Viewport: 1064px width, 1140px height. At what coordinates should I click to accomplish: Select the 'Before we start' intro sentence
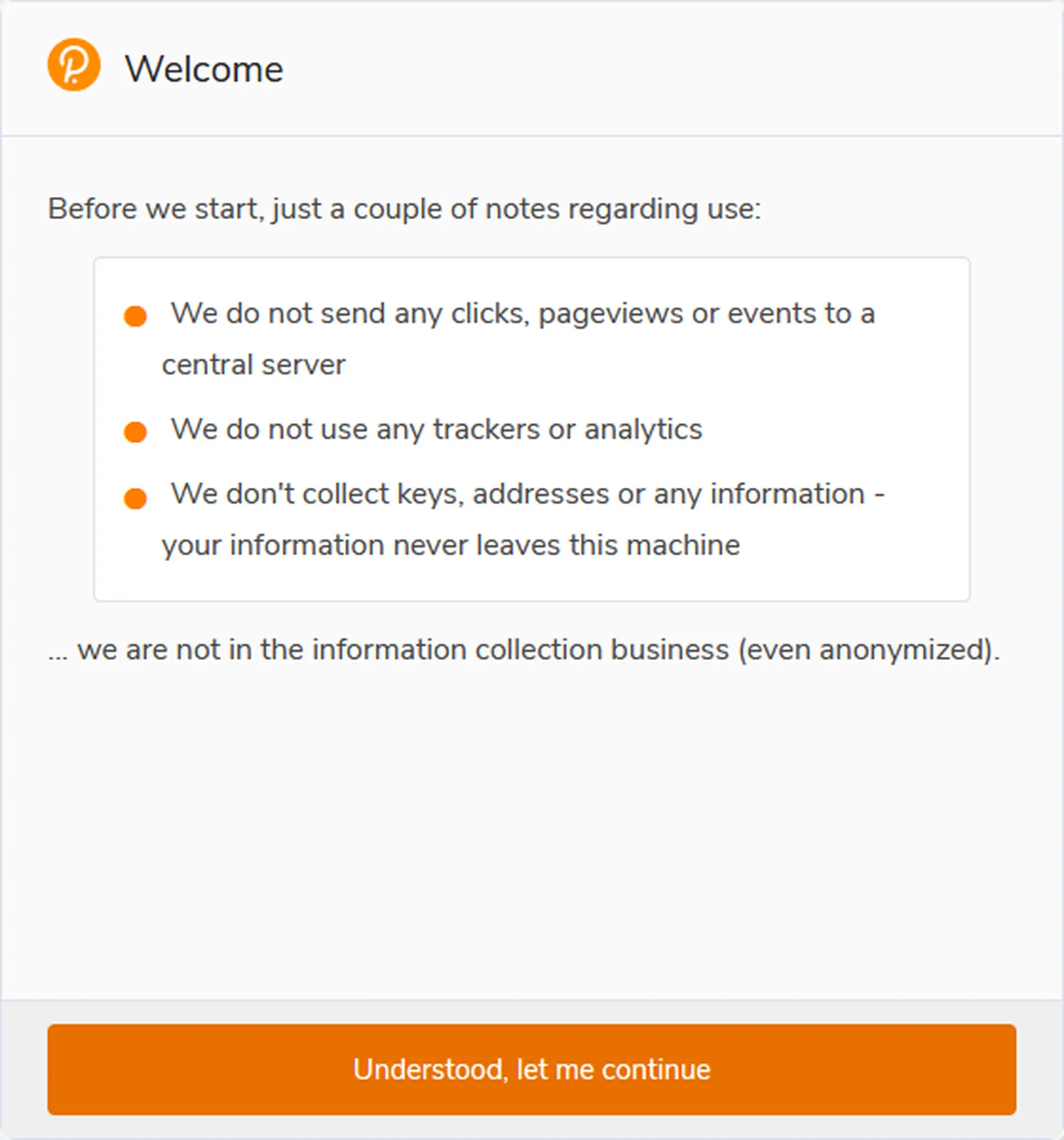click(404, 209)
